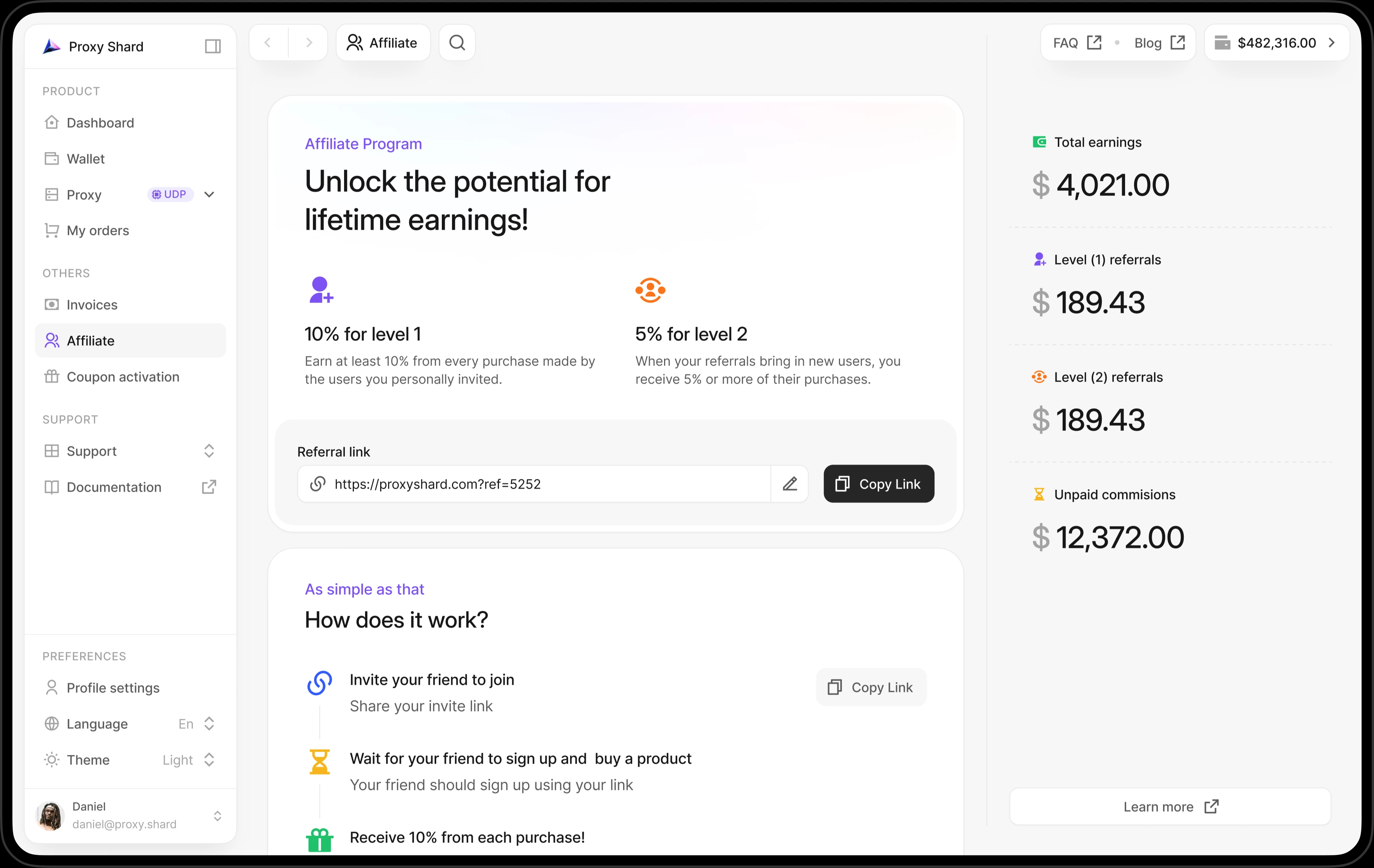Click the purple level 1 user-plus icon
Viewport: 1374px width, 868px height.
321,290
